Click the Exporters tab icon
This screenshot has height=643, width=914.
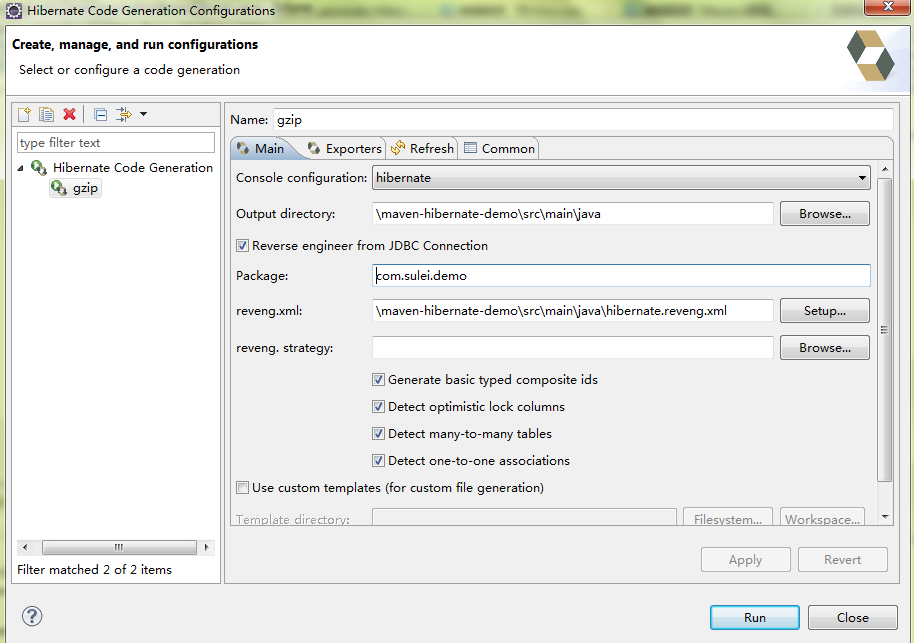click(x=314, y=148)
